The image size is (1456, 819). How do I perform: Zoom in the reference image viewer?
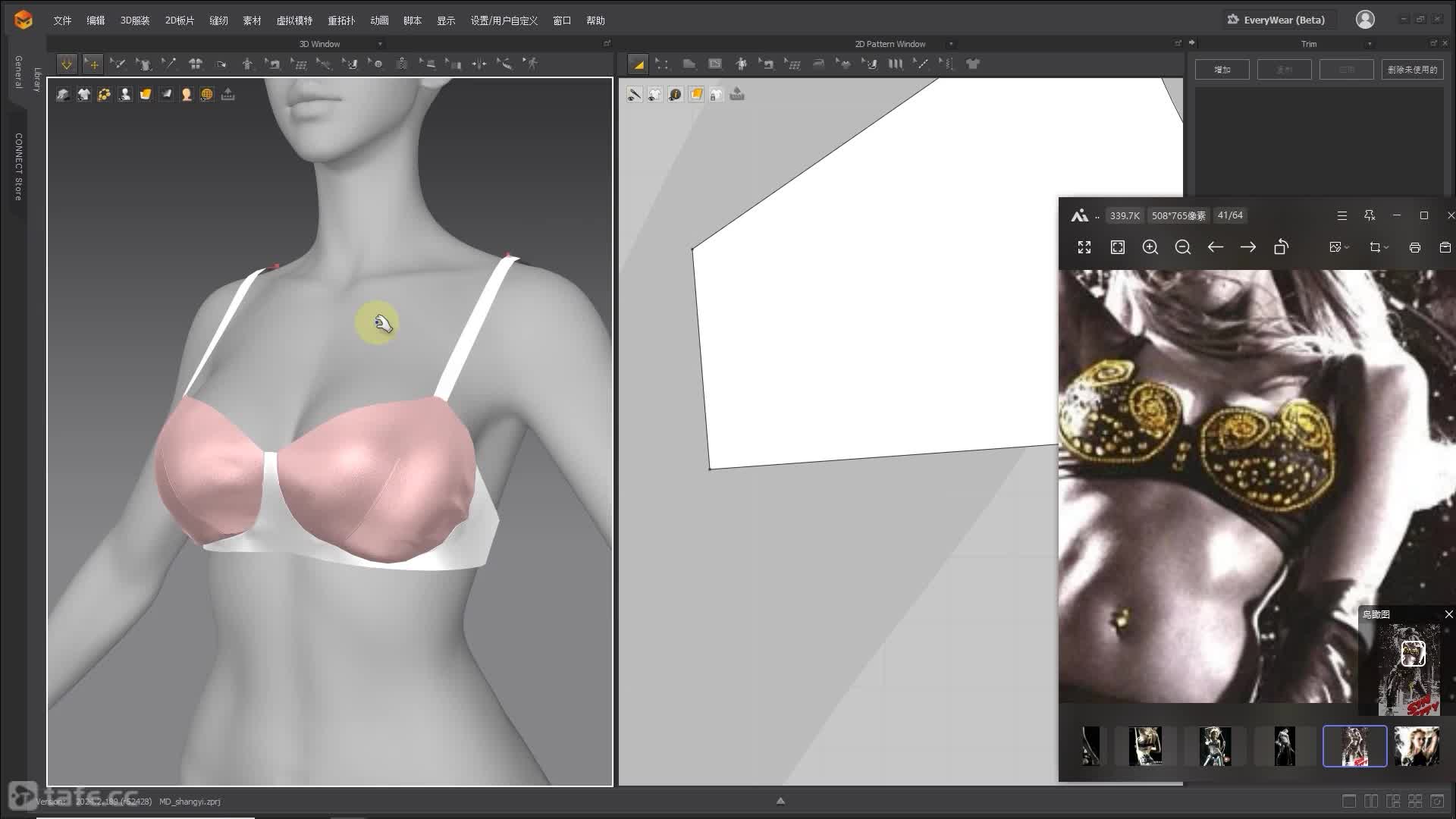click(x=1150, y=247)
